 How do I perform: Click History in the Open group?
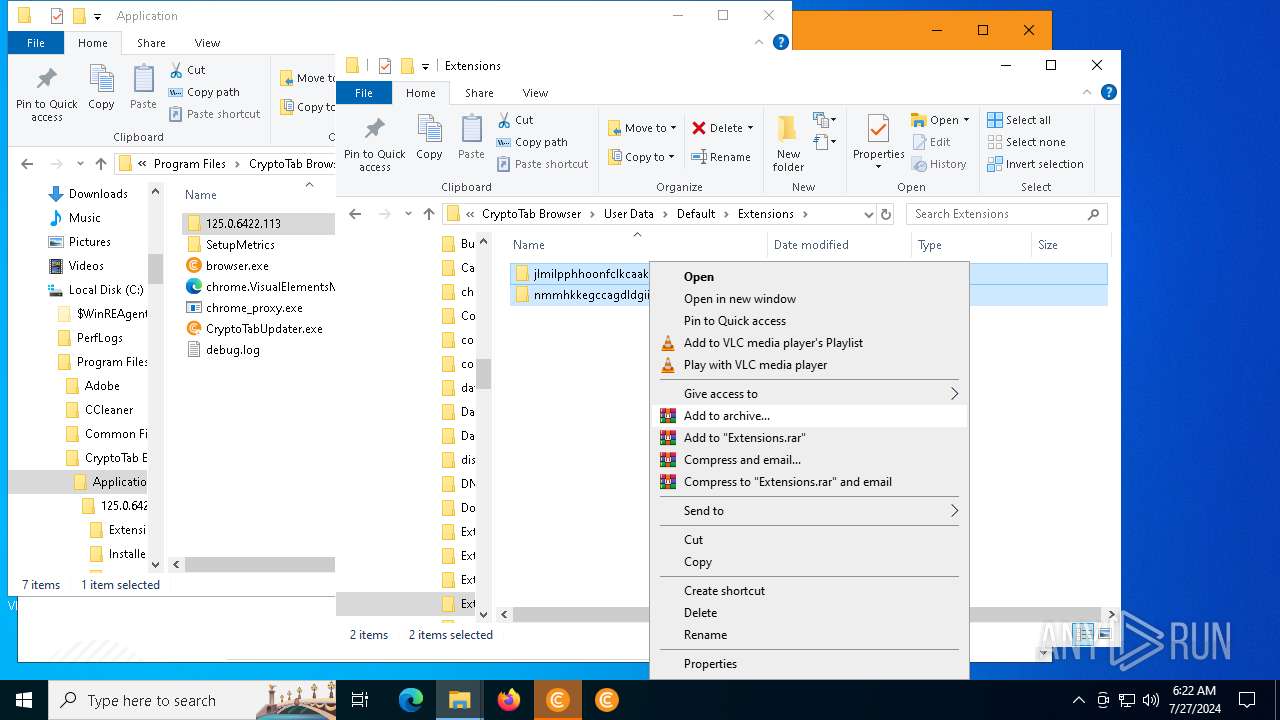(939, 164)
